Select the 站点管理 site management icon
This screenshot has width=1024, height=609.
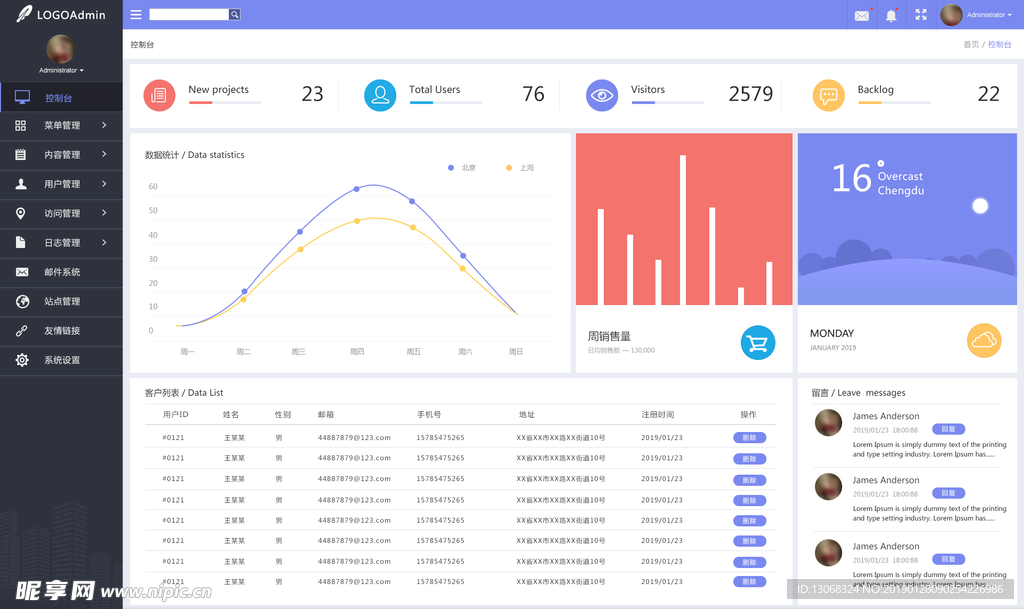tap(23, 301)
